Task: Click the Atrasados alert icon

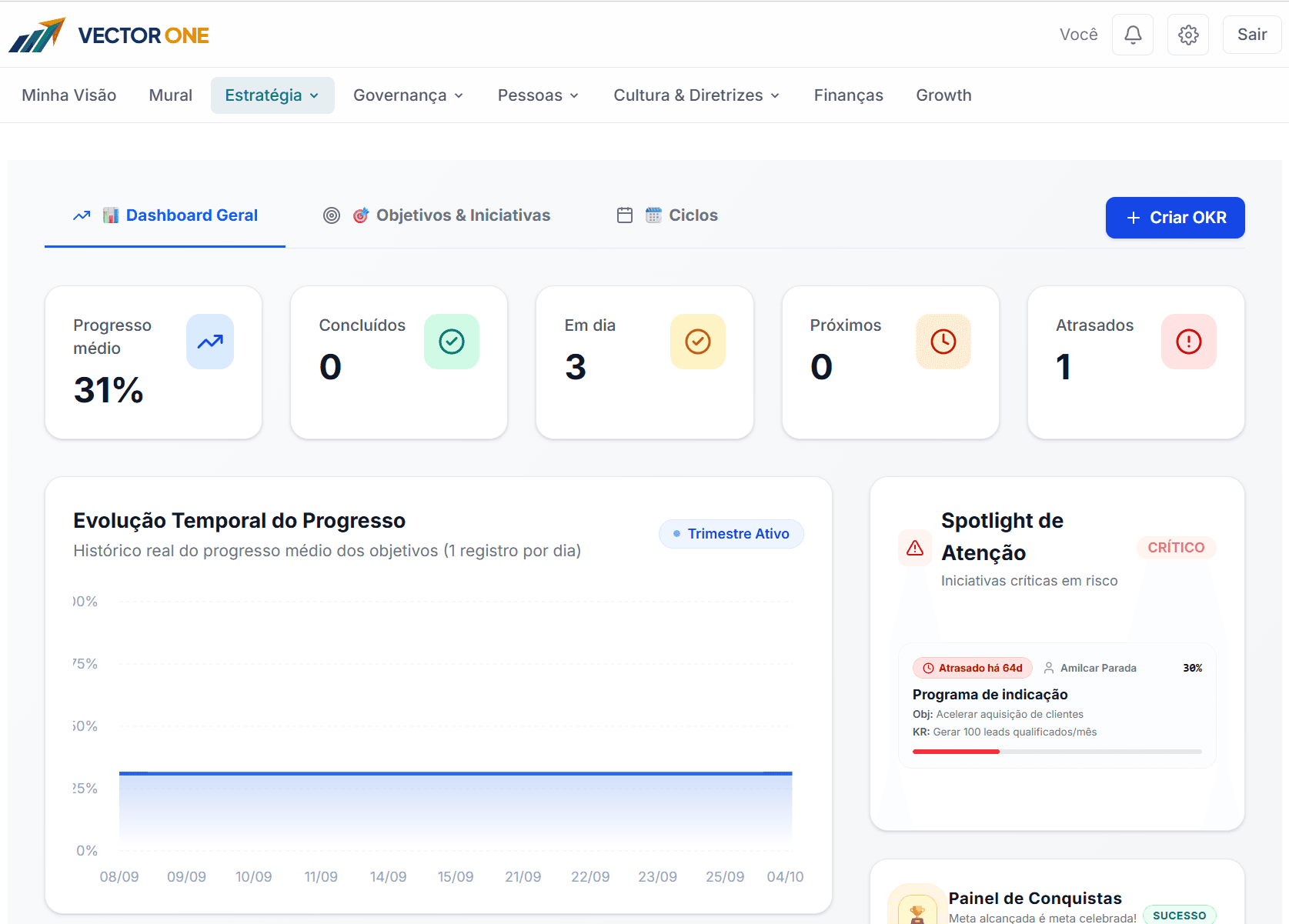Action: 1189,342
